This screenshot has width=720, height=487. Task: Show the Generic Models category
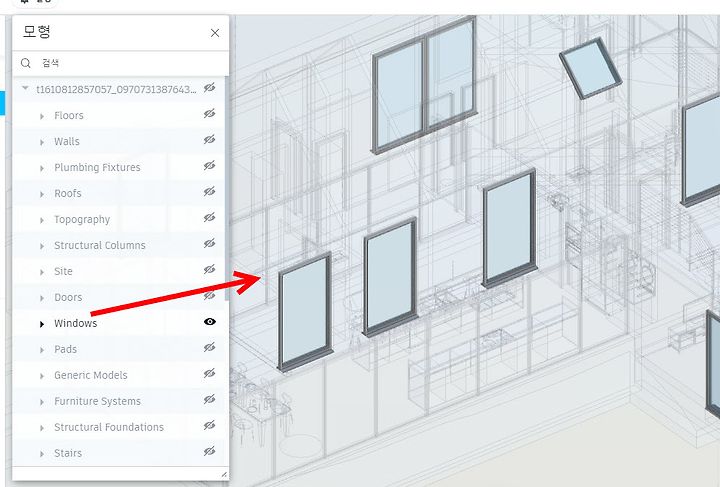209,374
